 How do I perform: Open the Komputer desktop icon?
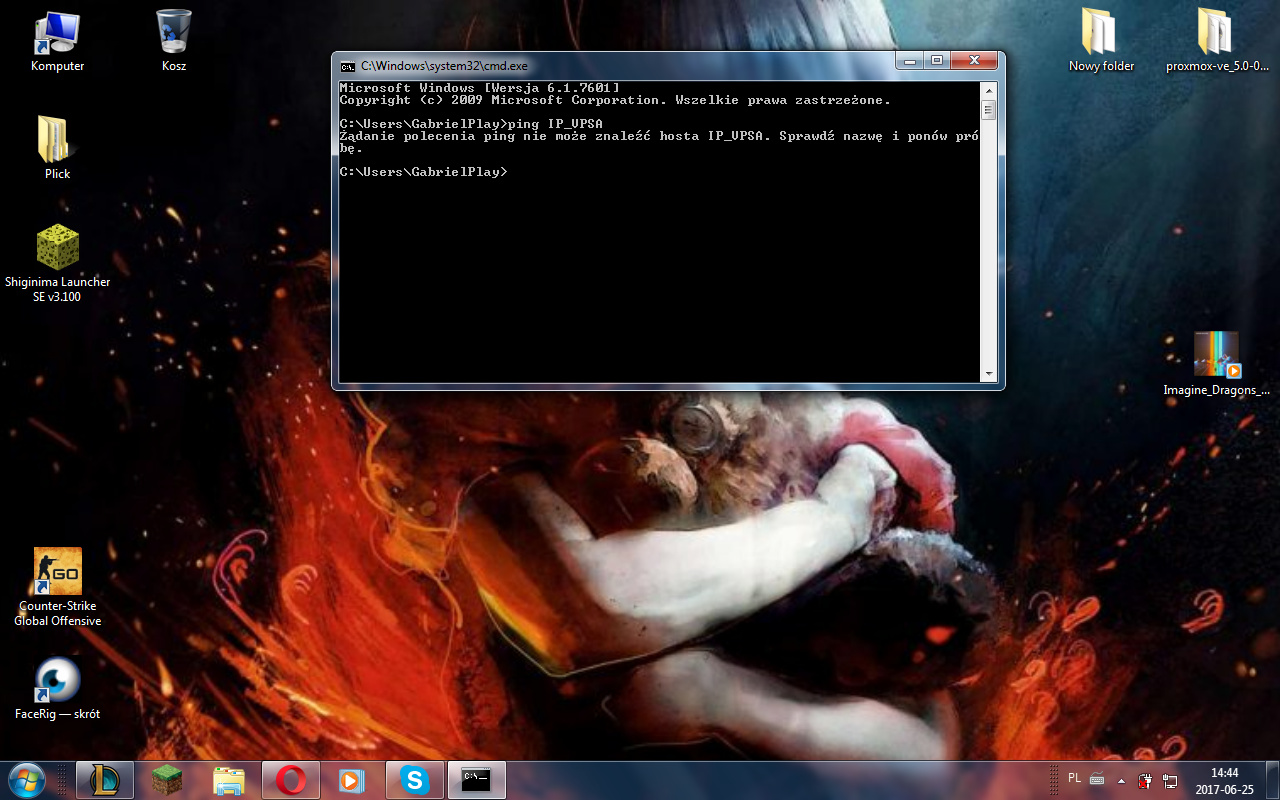tap(57, 34)
